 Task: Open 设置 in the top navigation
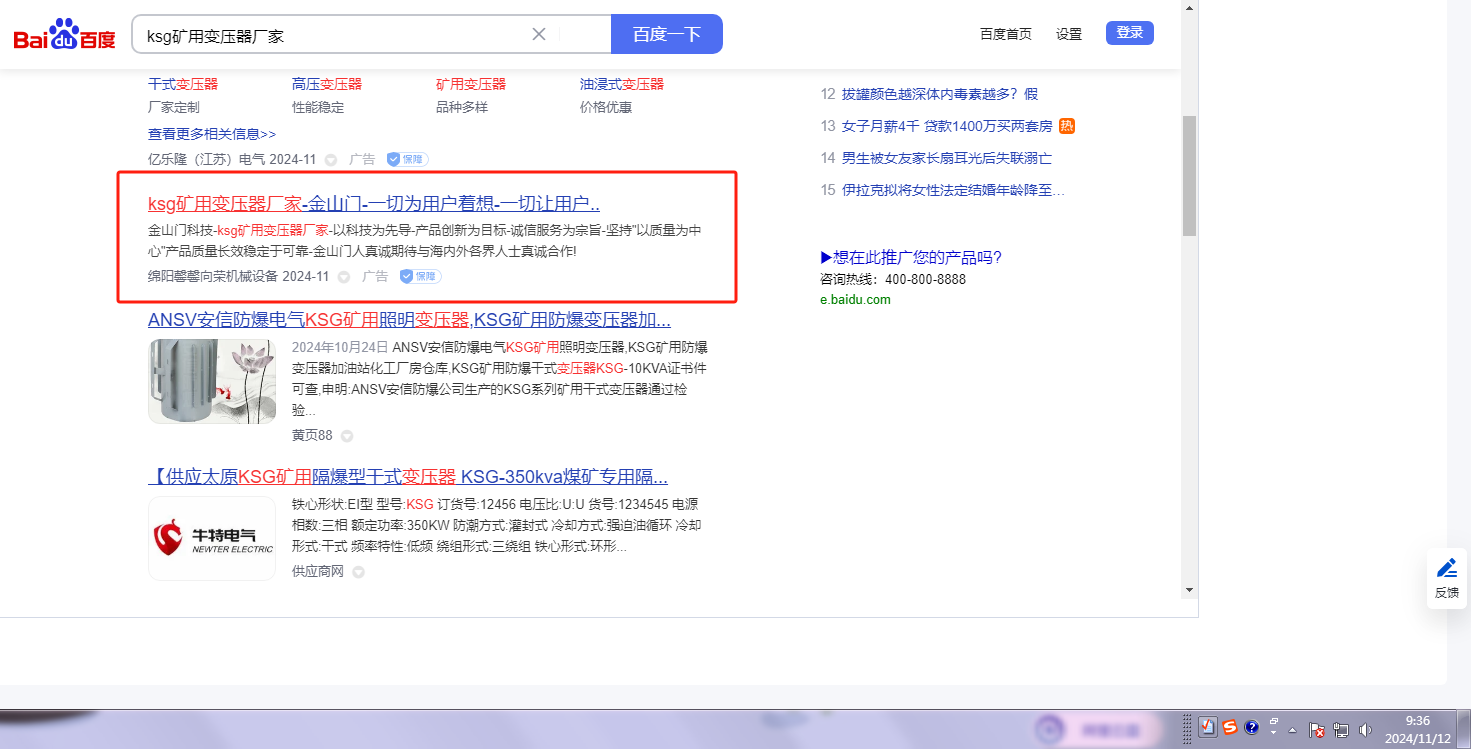[1068, 34]
